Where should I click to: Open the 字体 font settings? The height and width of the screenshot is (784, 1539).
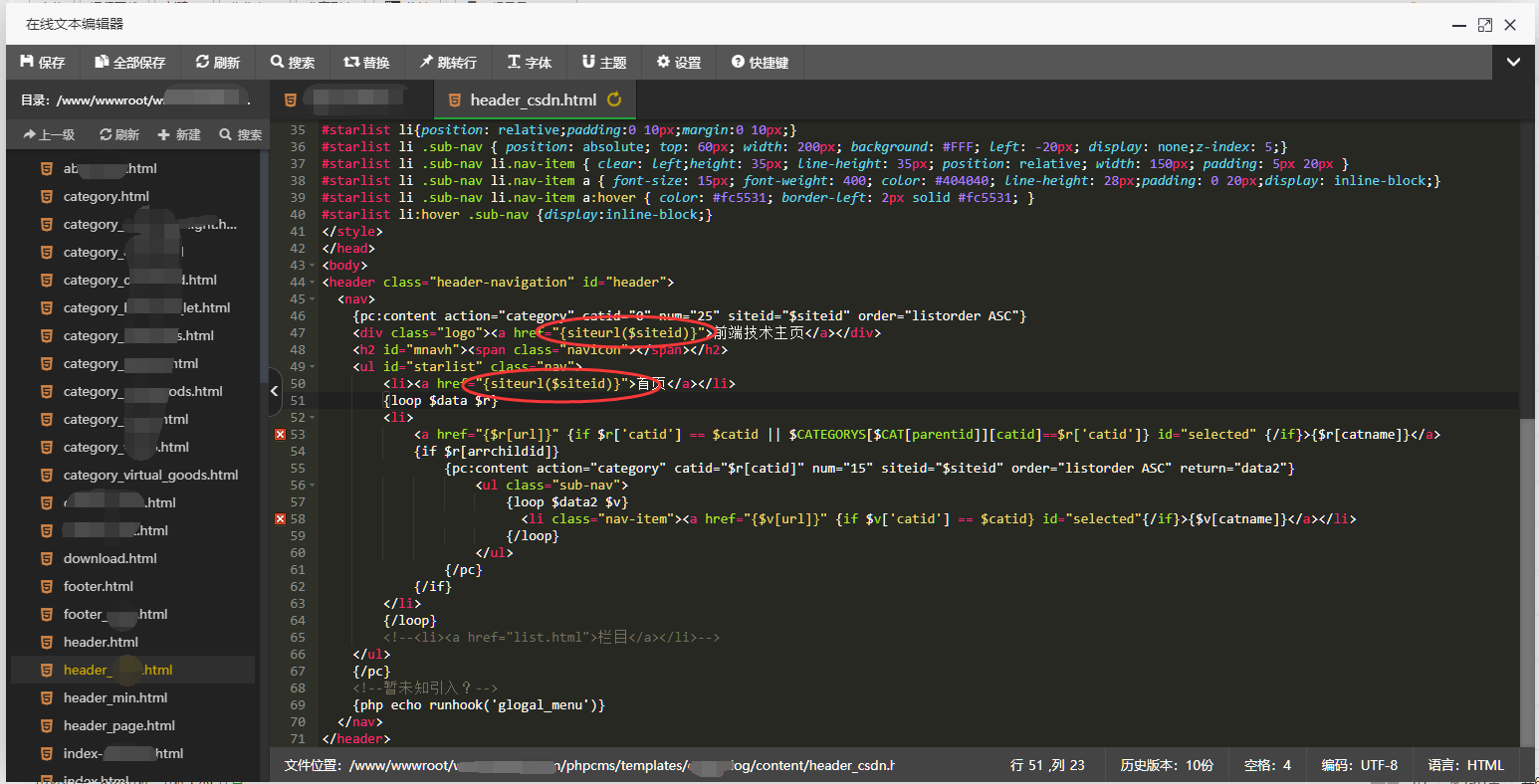(x=530, y=62)
